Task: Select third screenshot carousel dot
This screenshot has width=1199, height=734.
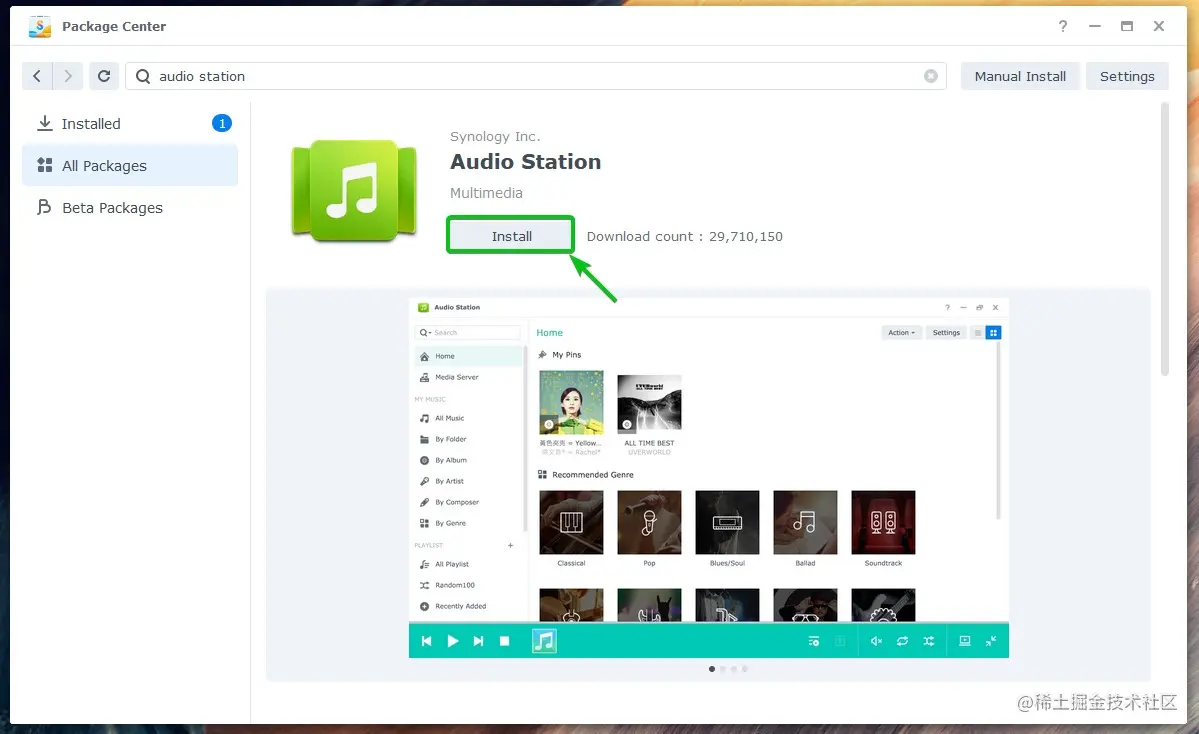Action: (x=733, y=669)
